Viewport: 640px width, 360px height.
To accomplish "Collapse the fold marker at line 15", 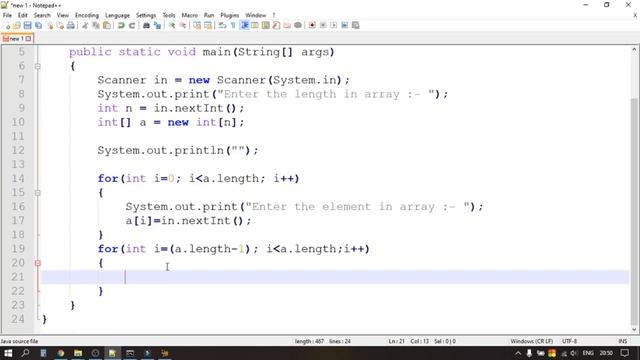I will (38, 193).
